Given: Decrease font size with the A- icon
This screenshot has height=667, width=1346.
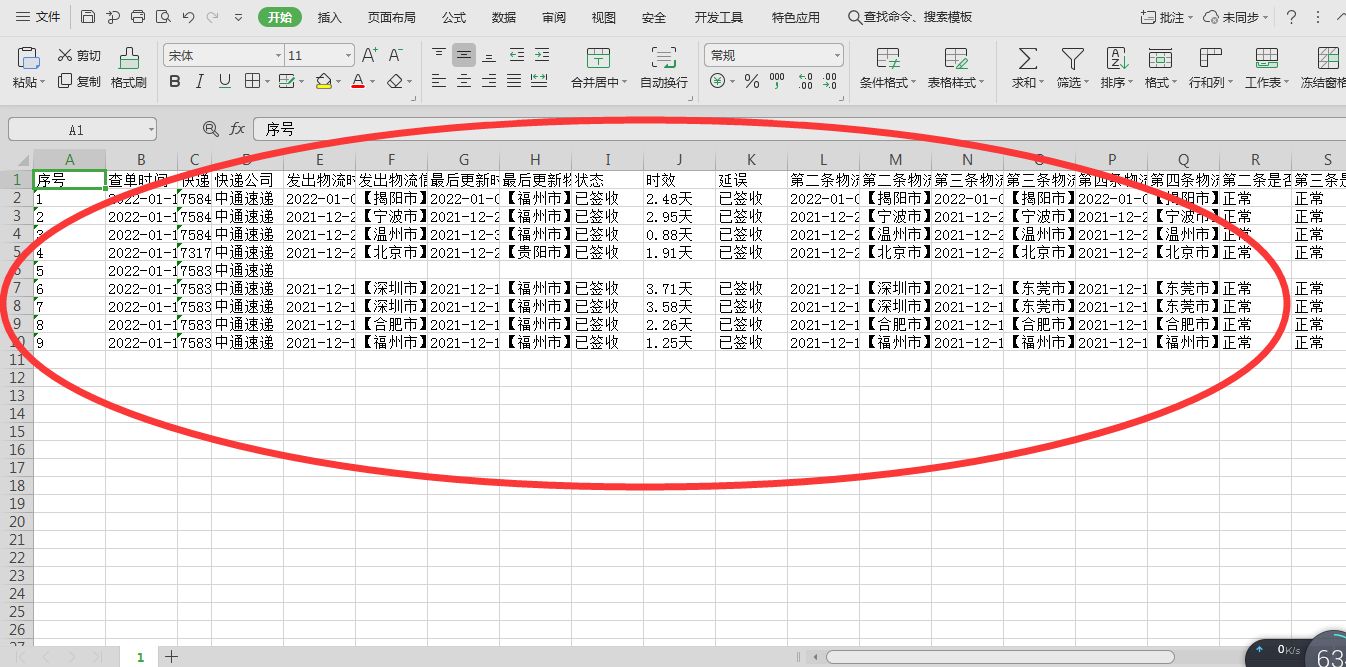Looking at the screenshot, I should 395,55.
